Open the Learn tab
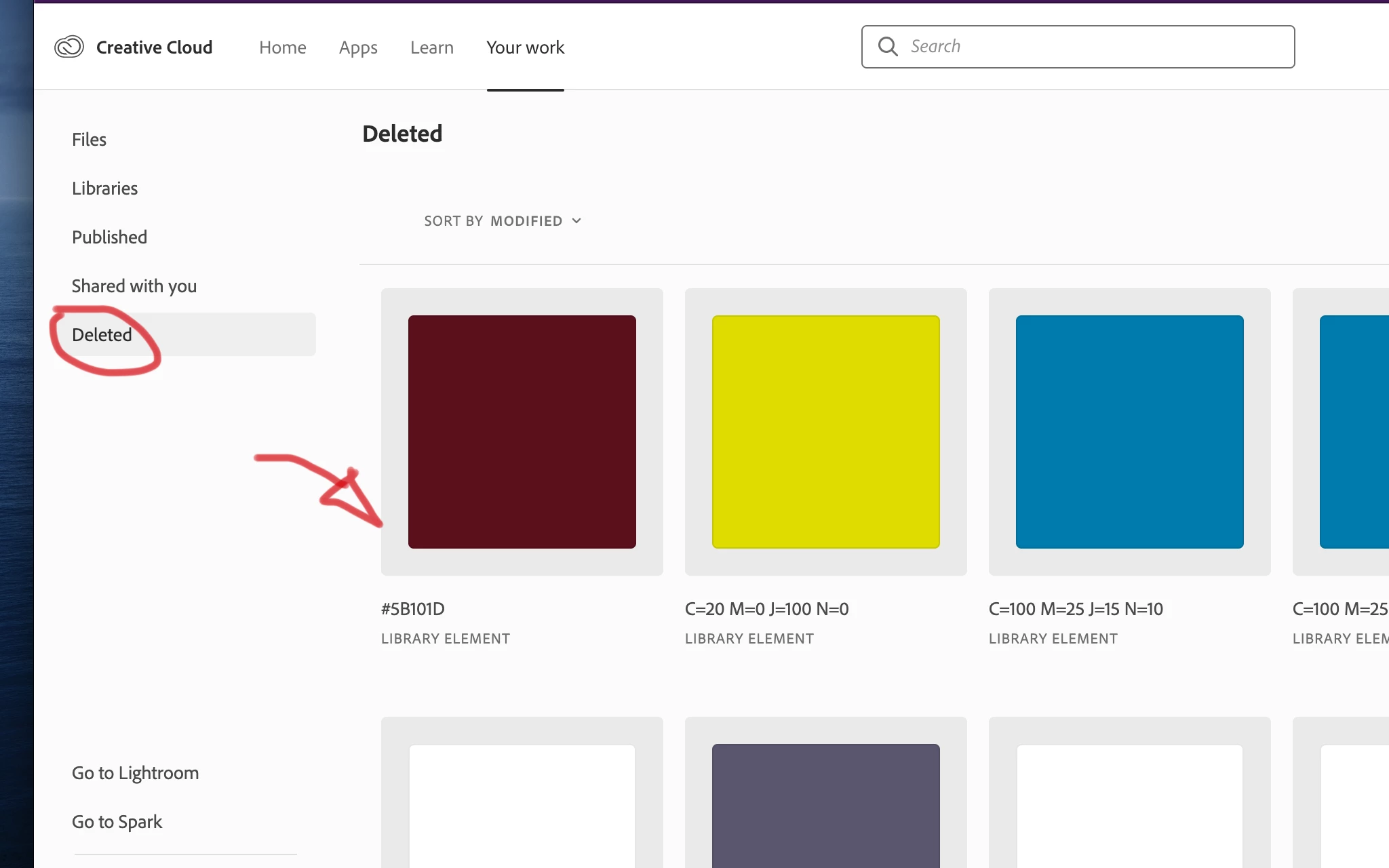Screen dimensions: 1389x868 (431, 47)
